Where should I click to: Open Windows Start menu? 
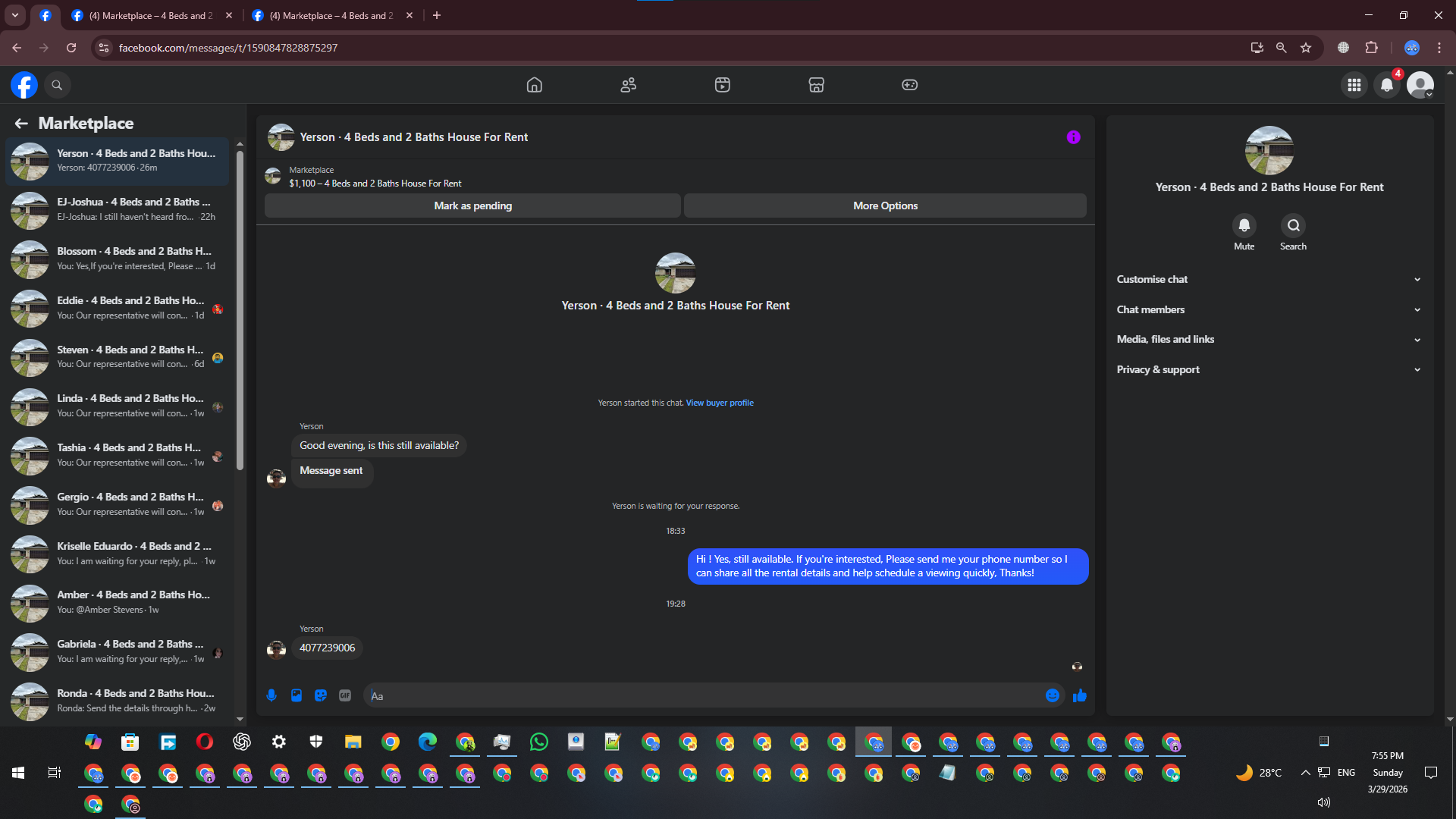(x=18, y=773)
